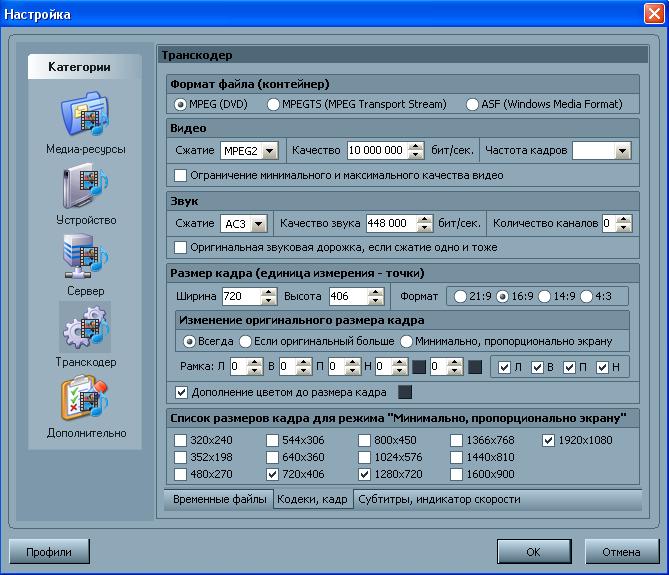The height and width of the screenshot is (575, 669).
Task: Switch to the Кодеки, кадр tab
Action: 312,499
